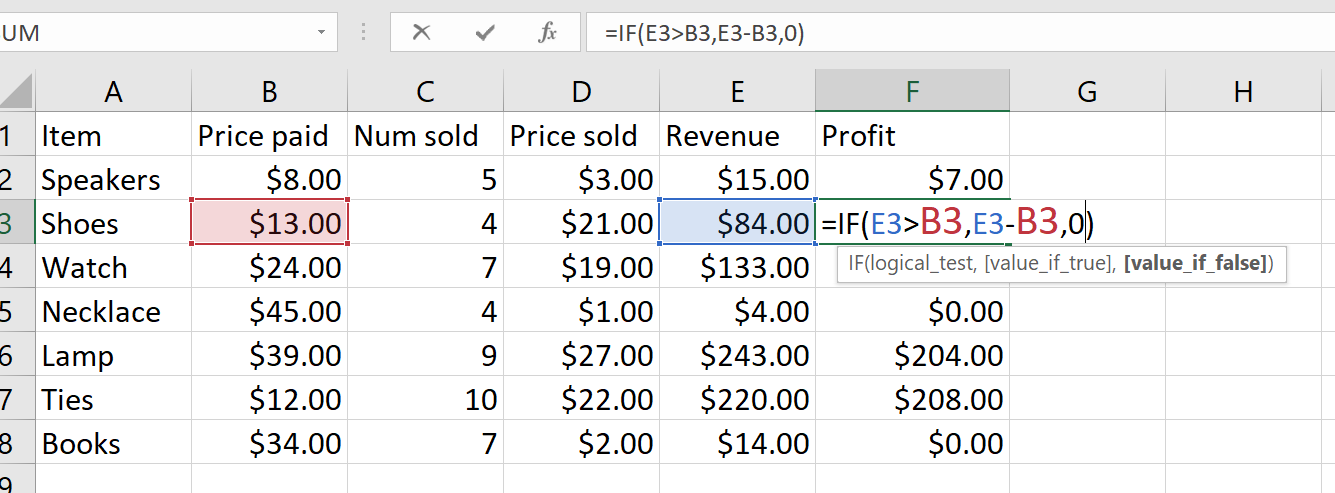Select column F header

(912, 92)
